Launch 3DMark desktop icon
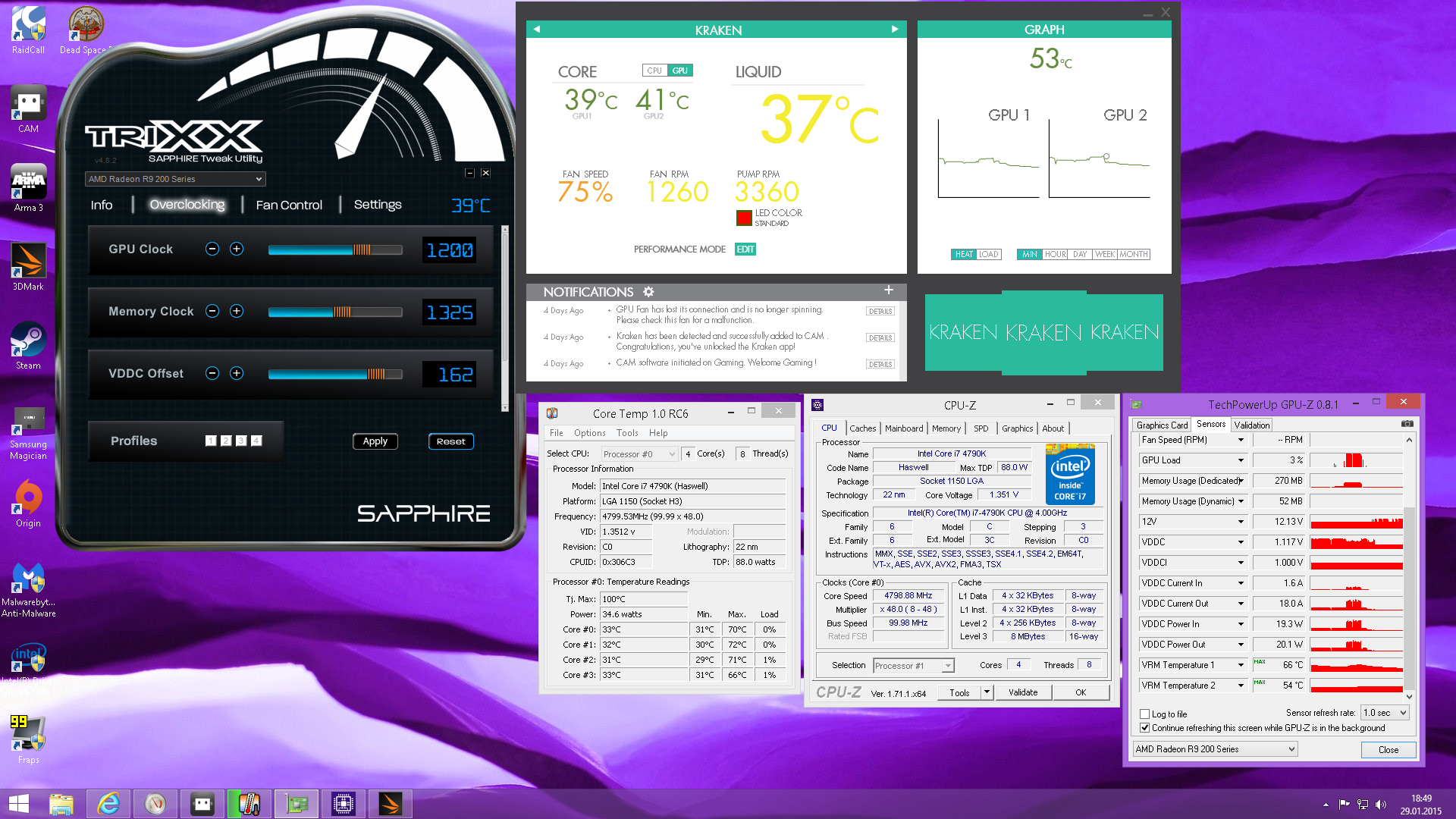1456x819 pixels. (x=28, y=267)
